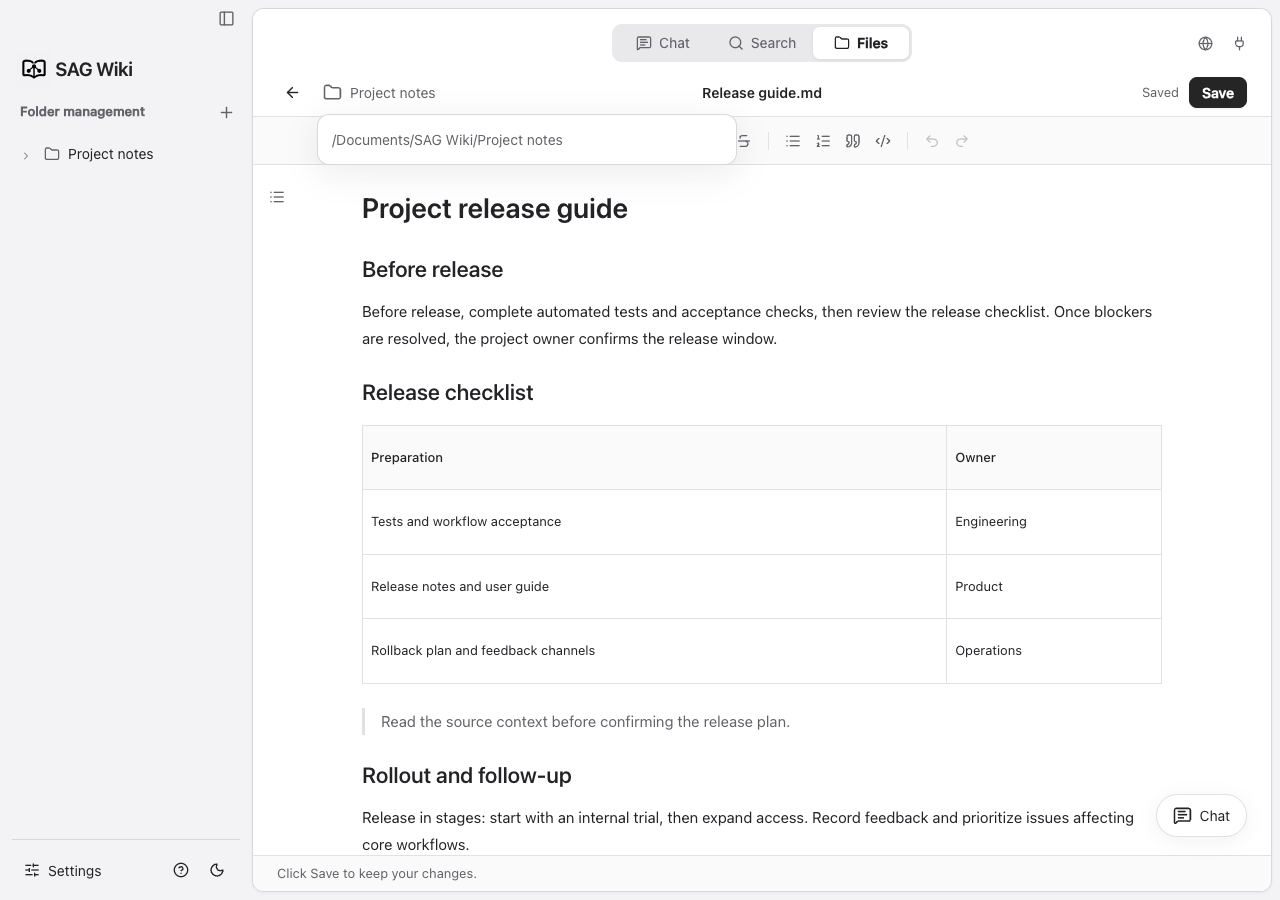Click the Preparation column header
Screen dimensions: 1280x900
pyautogui.click(x=654, y=458)
